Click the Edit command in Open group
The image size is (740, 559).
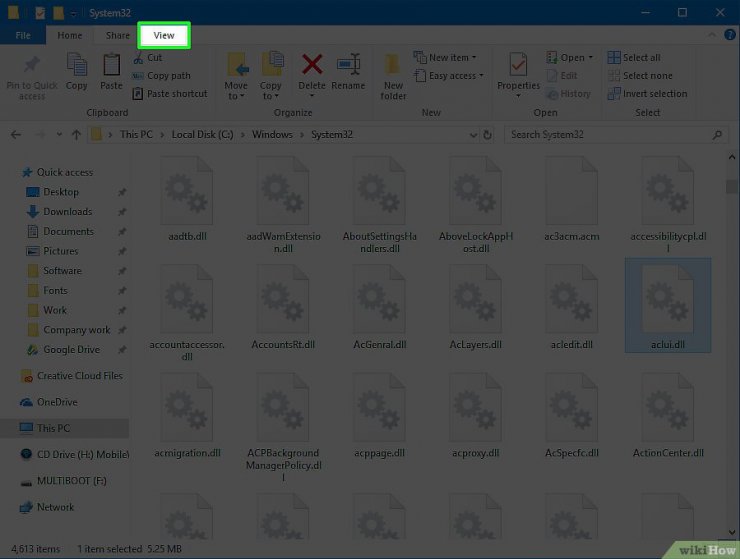tap(562, 76)
